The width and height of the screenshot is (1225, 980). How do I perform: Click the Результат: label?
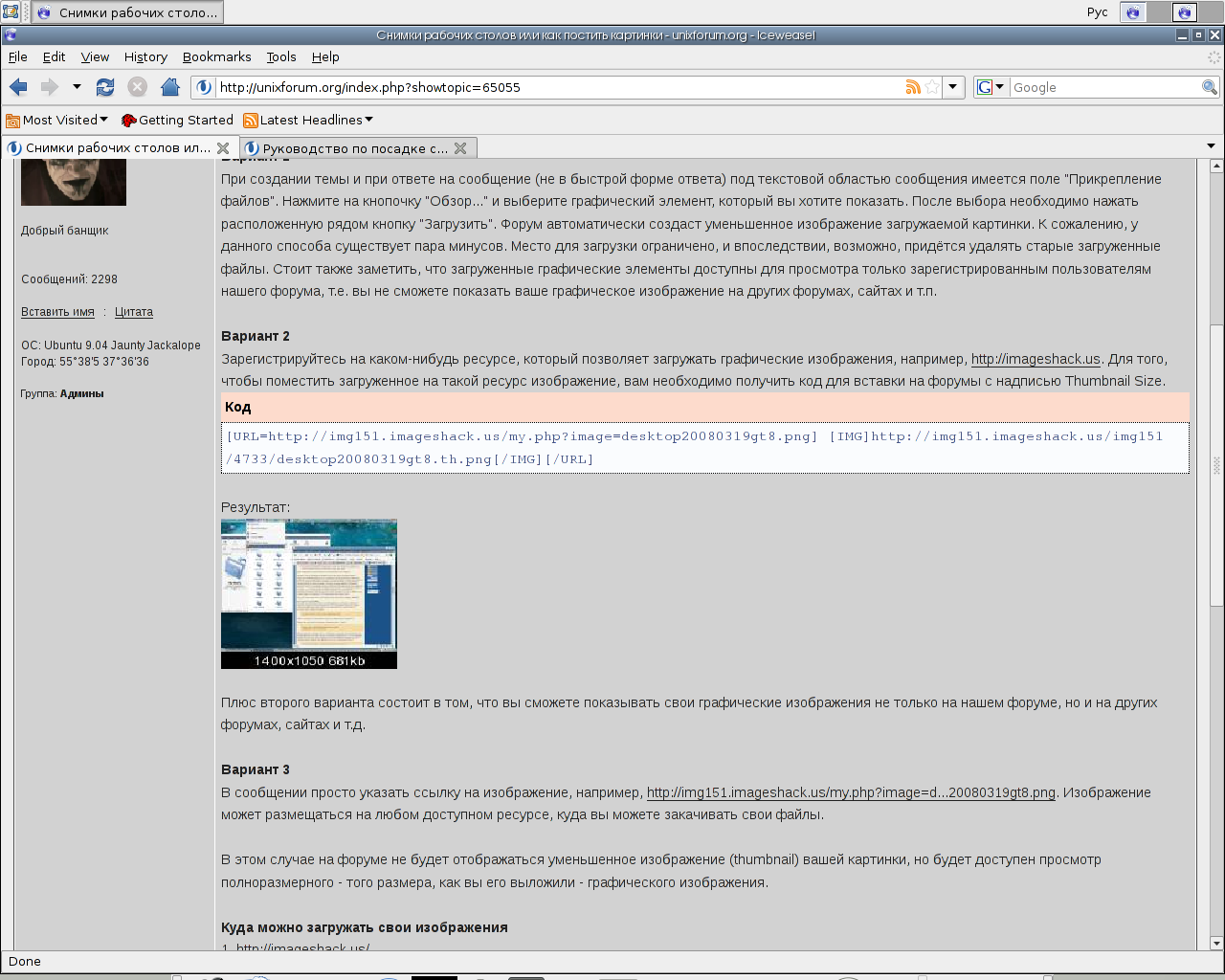[x=256, y=507]
